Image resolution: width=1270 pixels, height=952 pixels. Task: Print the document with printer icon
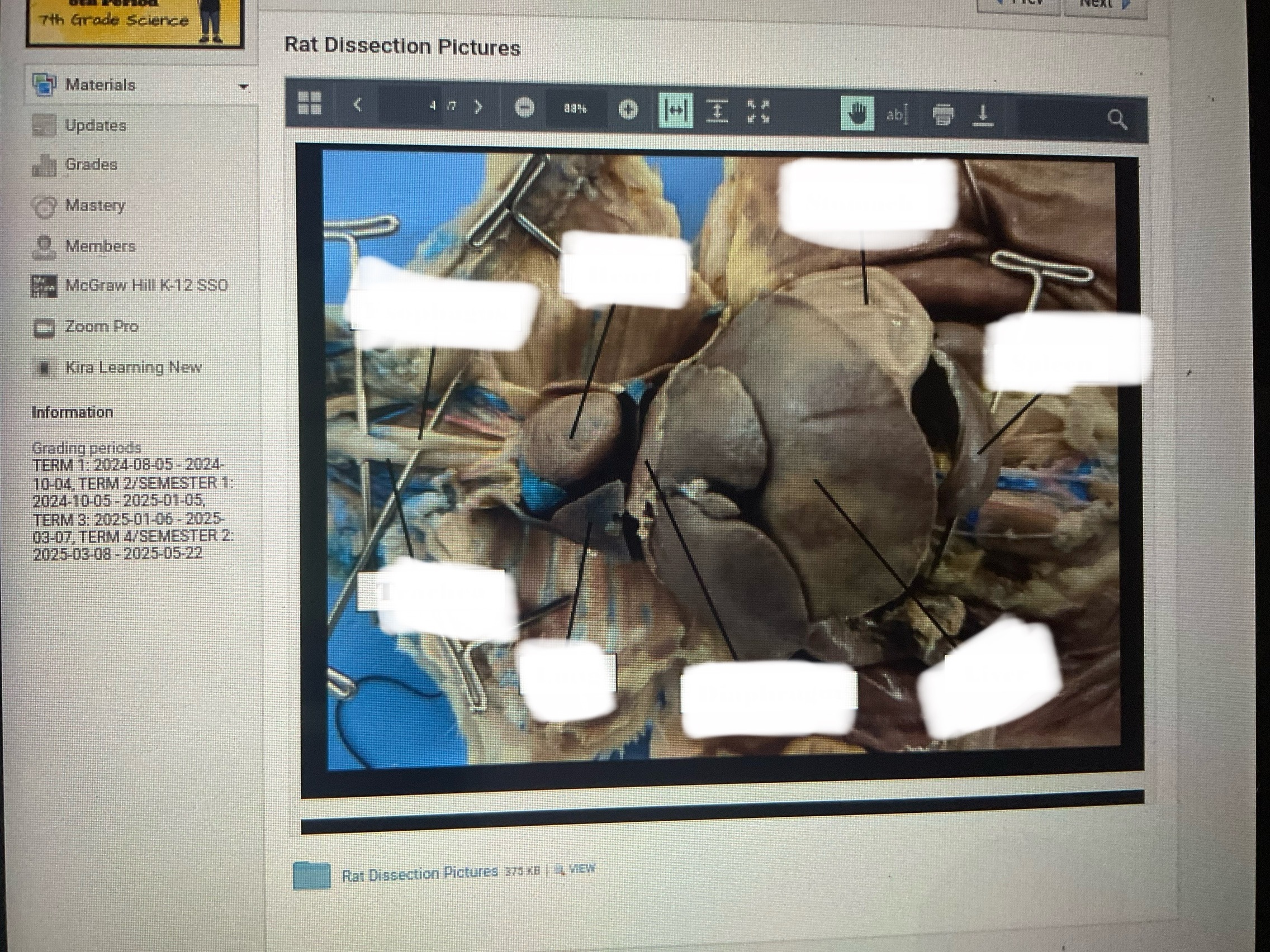coord(944,115)
